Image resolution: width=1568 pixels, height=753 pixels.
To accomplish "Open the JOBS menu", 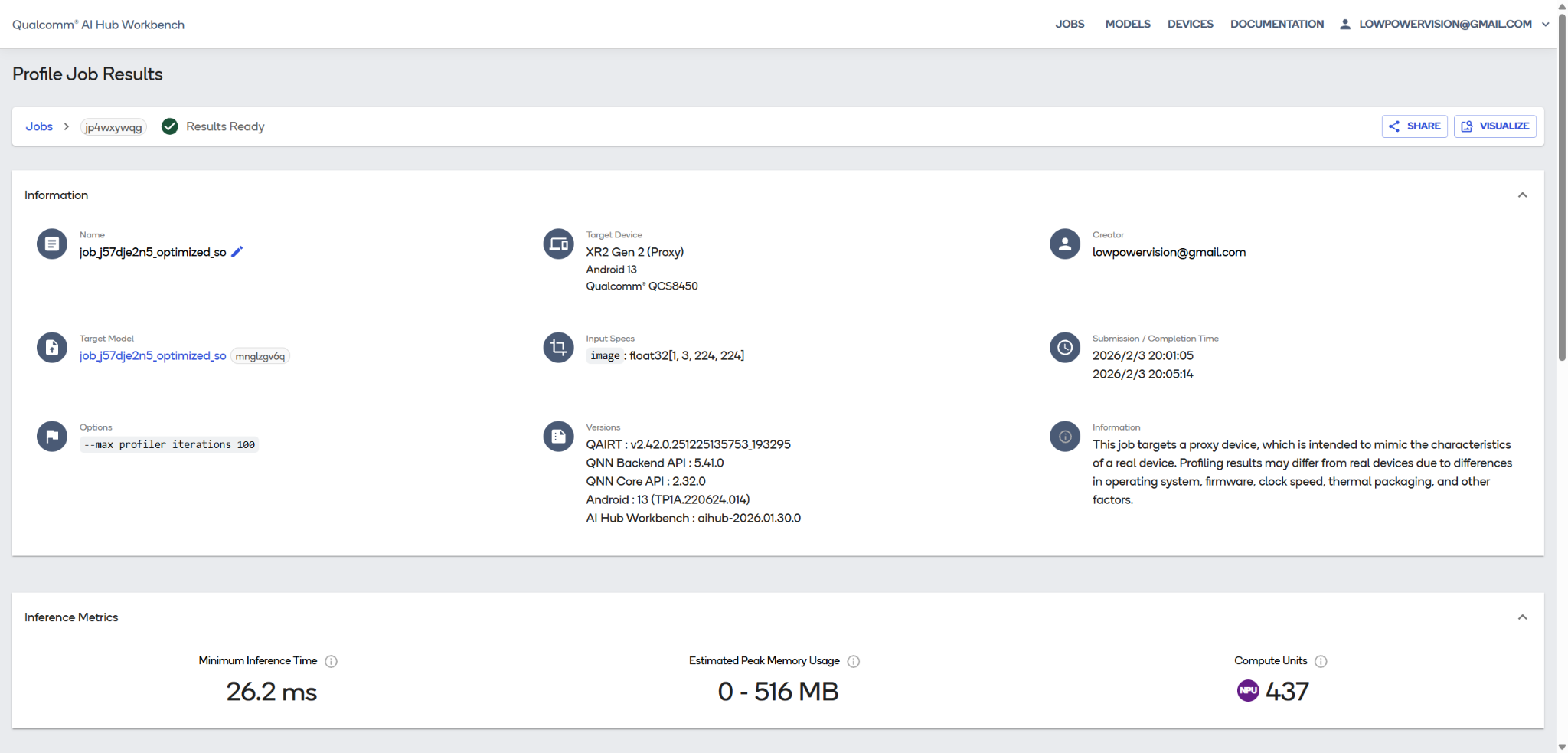I will pyautogui.click(x=1070, y=24).
